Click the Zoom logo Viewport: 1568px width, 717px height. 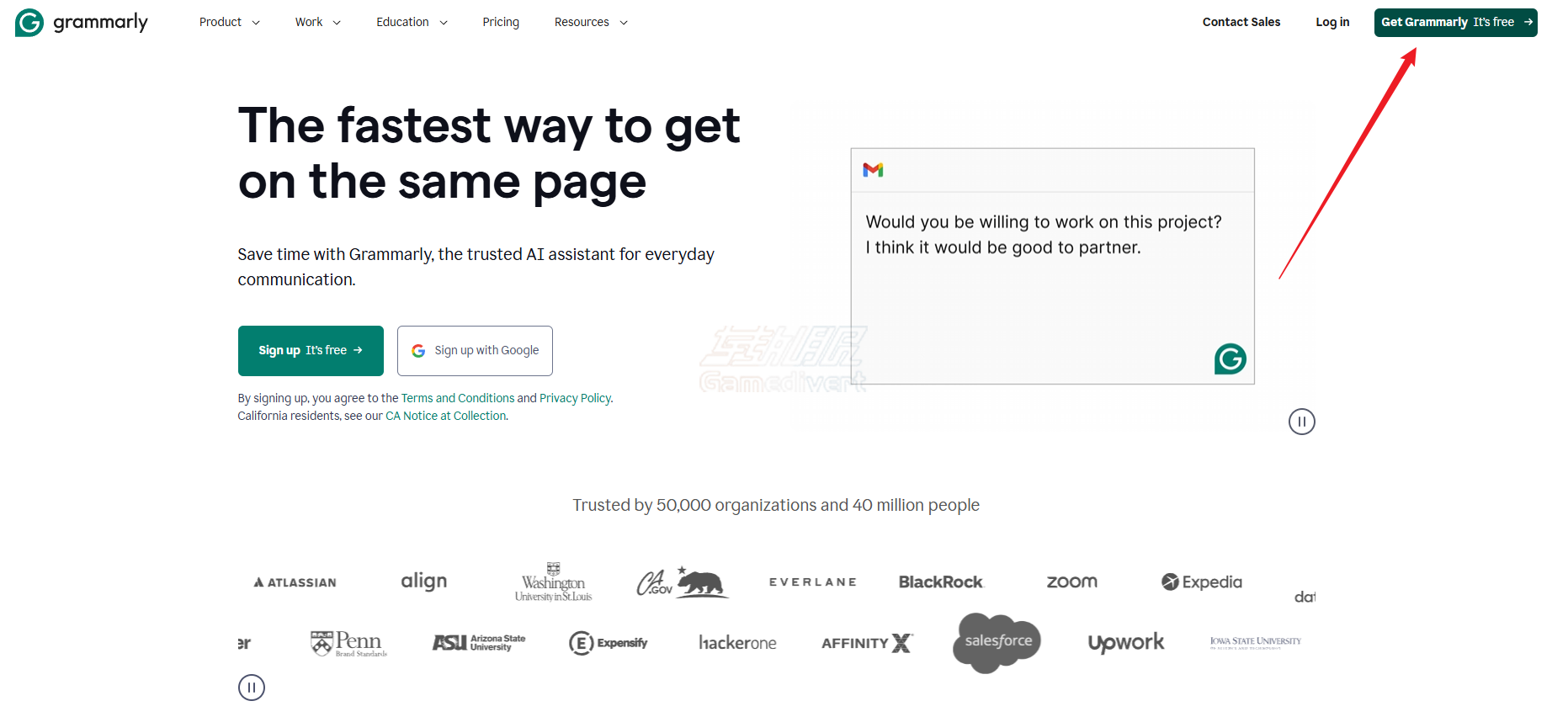(1071, 582)
